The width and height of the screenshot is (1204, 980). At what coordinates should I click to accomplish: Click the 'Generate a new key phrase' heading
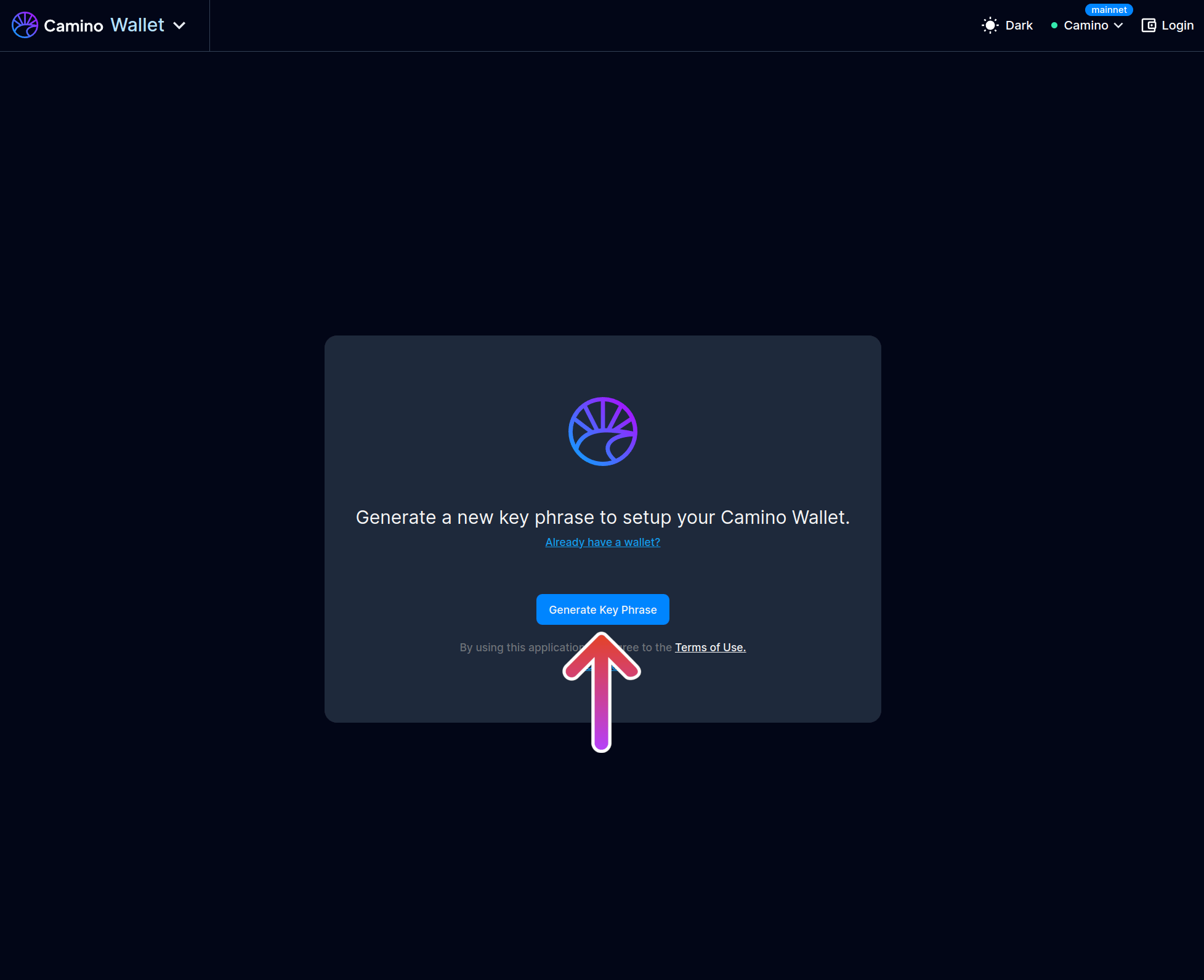[x=602, y=517]
